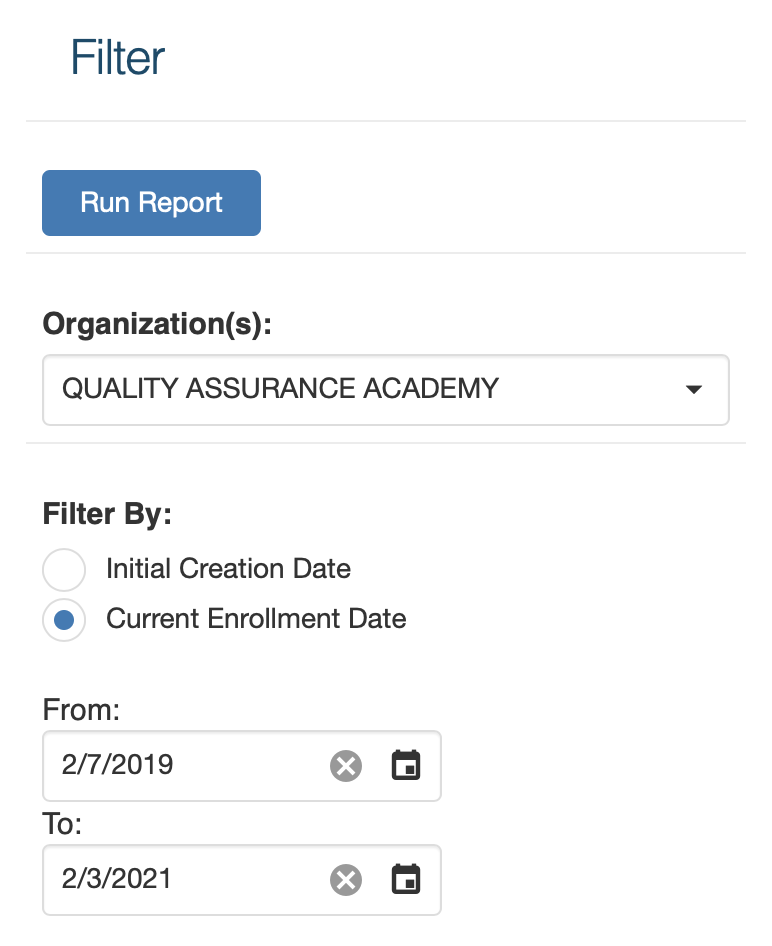Clear the To date with X icon
Image resolution: width=772 pixels, height=946 pixels.
346,880
